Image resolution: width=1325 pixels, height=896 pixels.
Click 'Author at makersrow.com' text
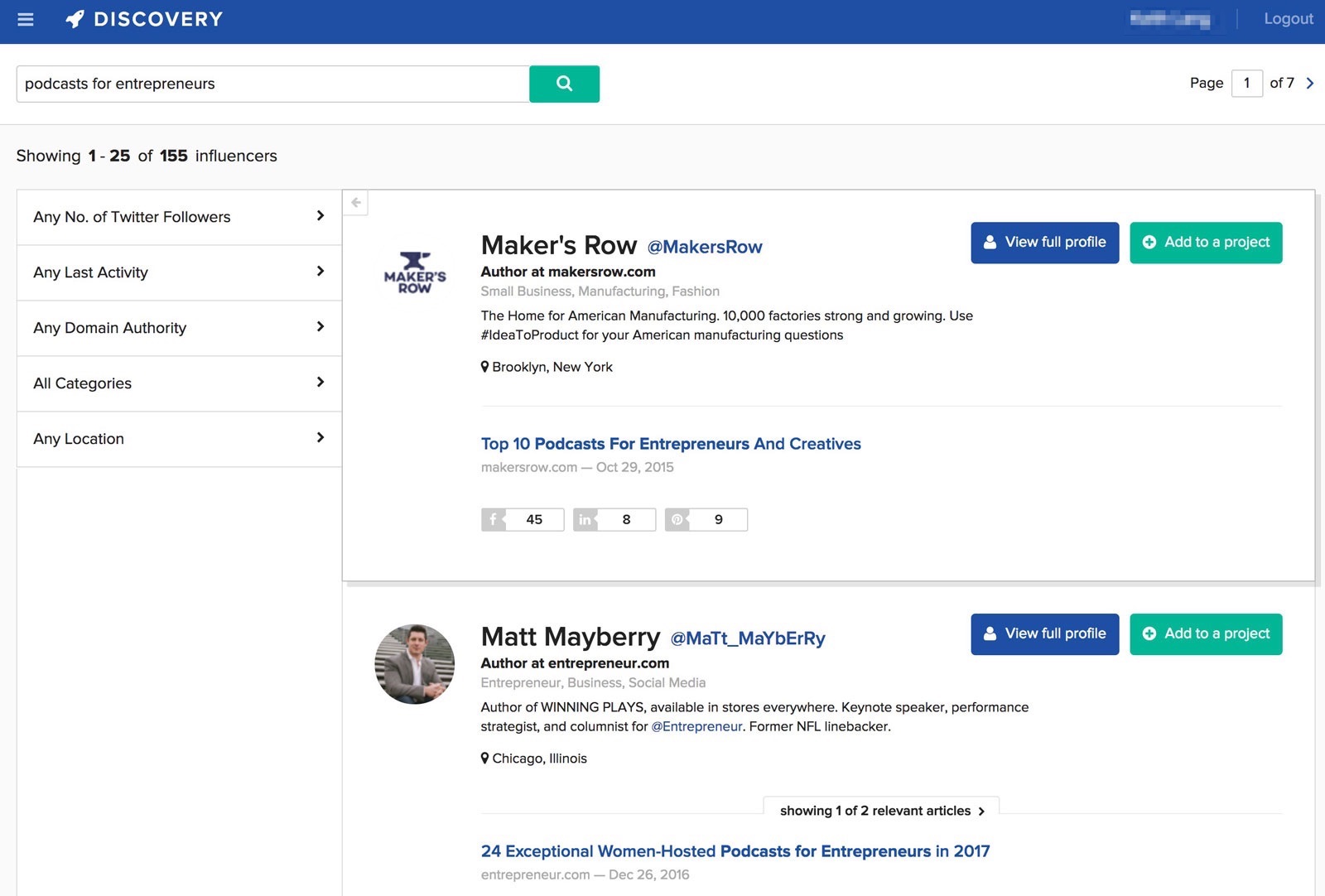(x=568, y=272)
